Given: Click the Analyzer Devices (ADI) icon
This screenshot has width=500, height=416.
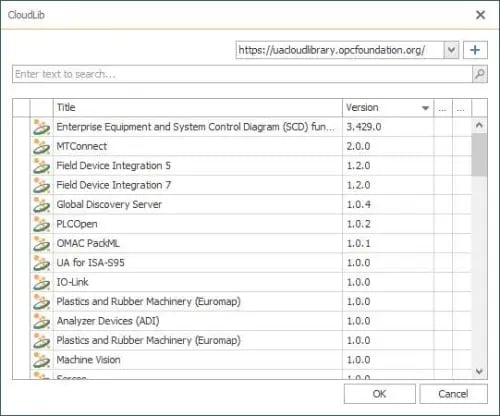Looking at the screenshot, I should coord(41,321).
